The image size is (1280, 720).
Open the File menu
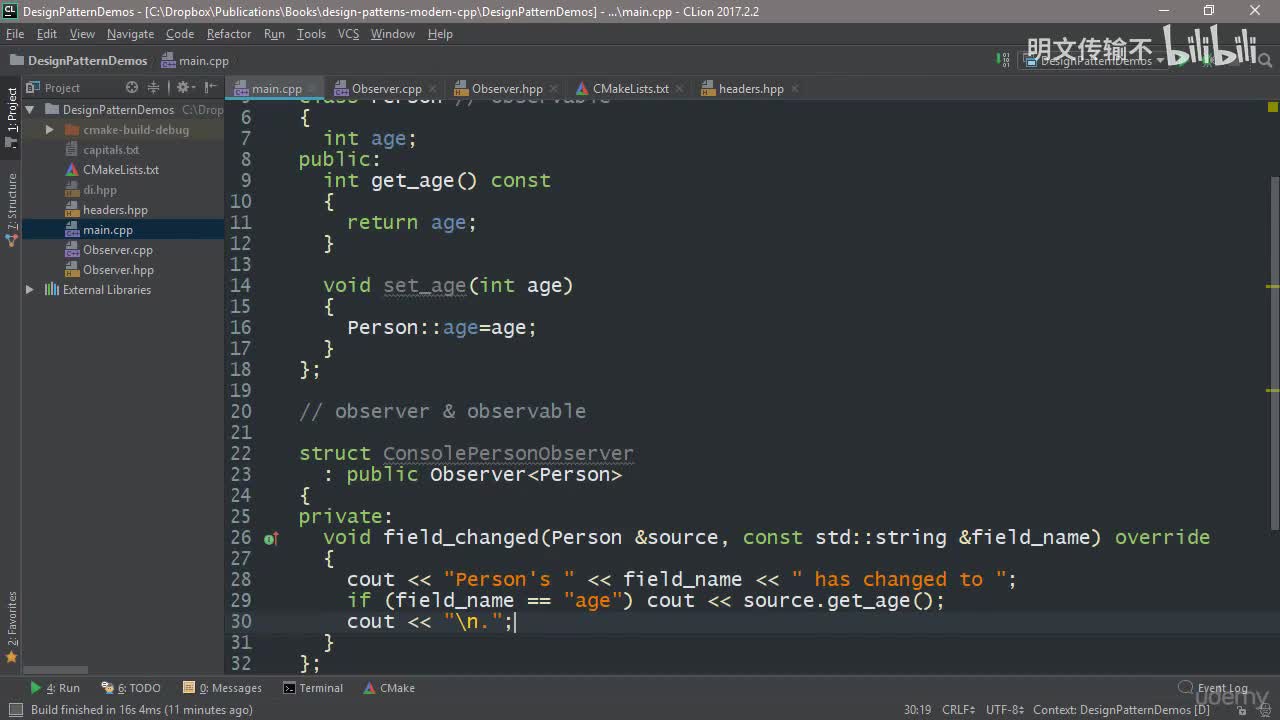click(x=15, y=34)
